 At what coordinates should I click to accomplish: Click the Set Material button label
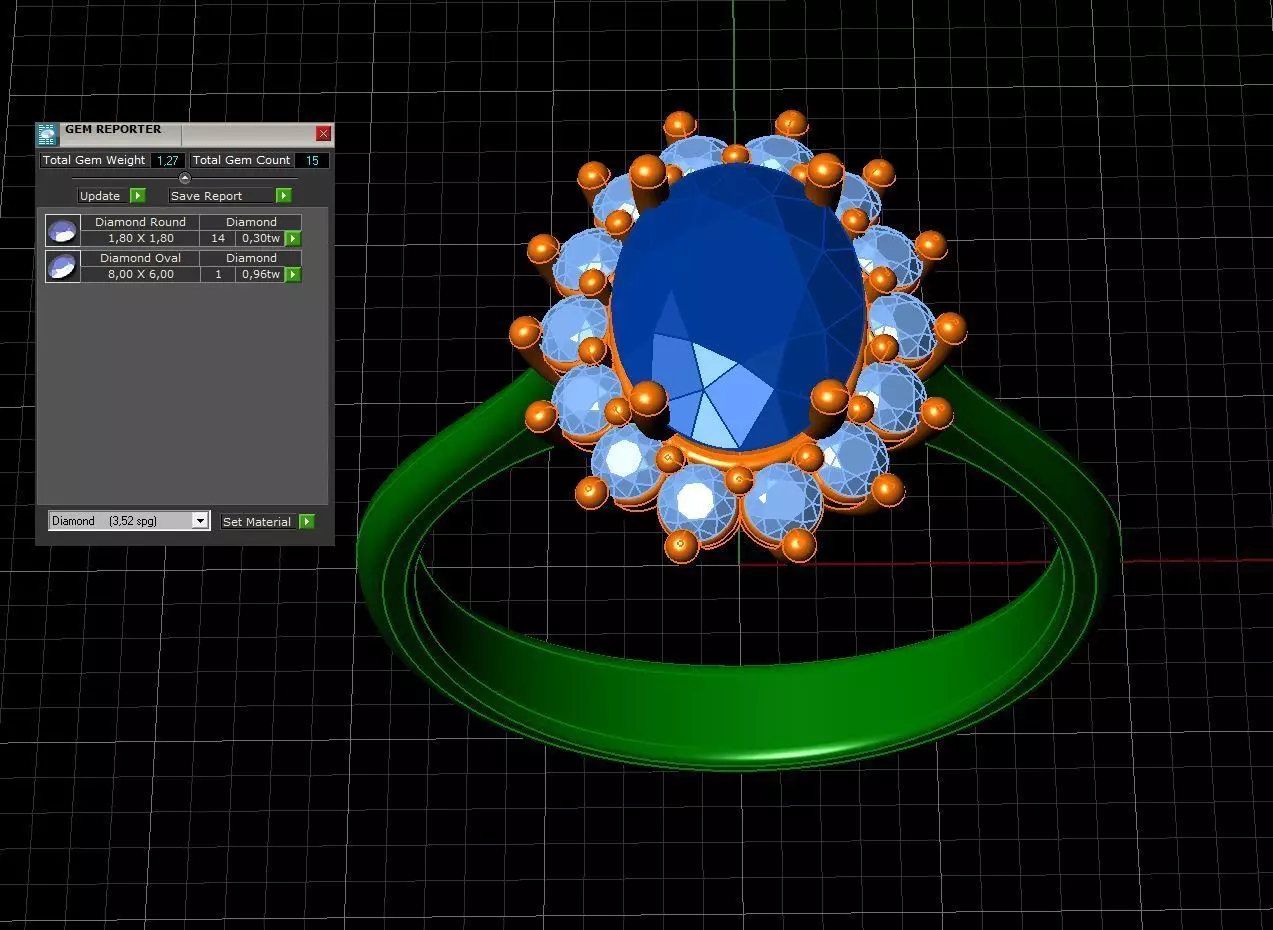(258, 522)
